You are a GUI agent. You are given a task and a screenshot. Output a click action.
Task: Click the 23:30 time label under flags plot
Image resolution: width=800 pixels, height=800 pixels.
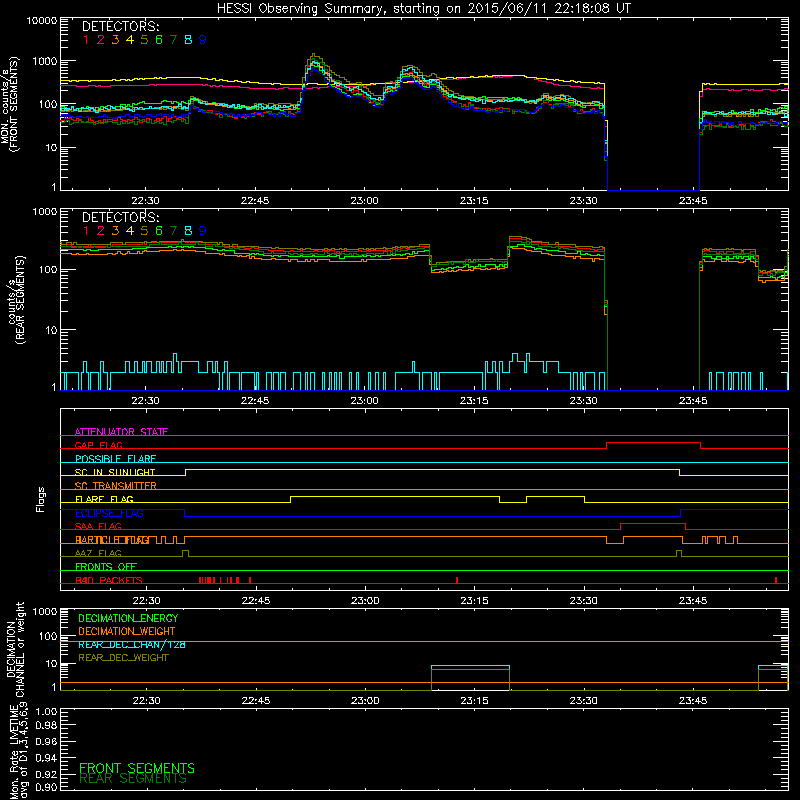[583, 601]
